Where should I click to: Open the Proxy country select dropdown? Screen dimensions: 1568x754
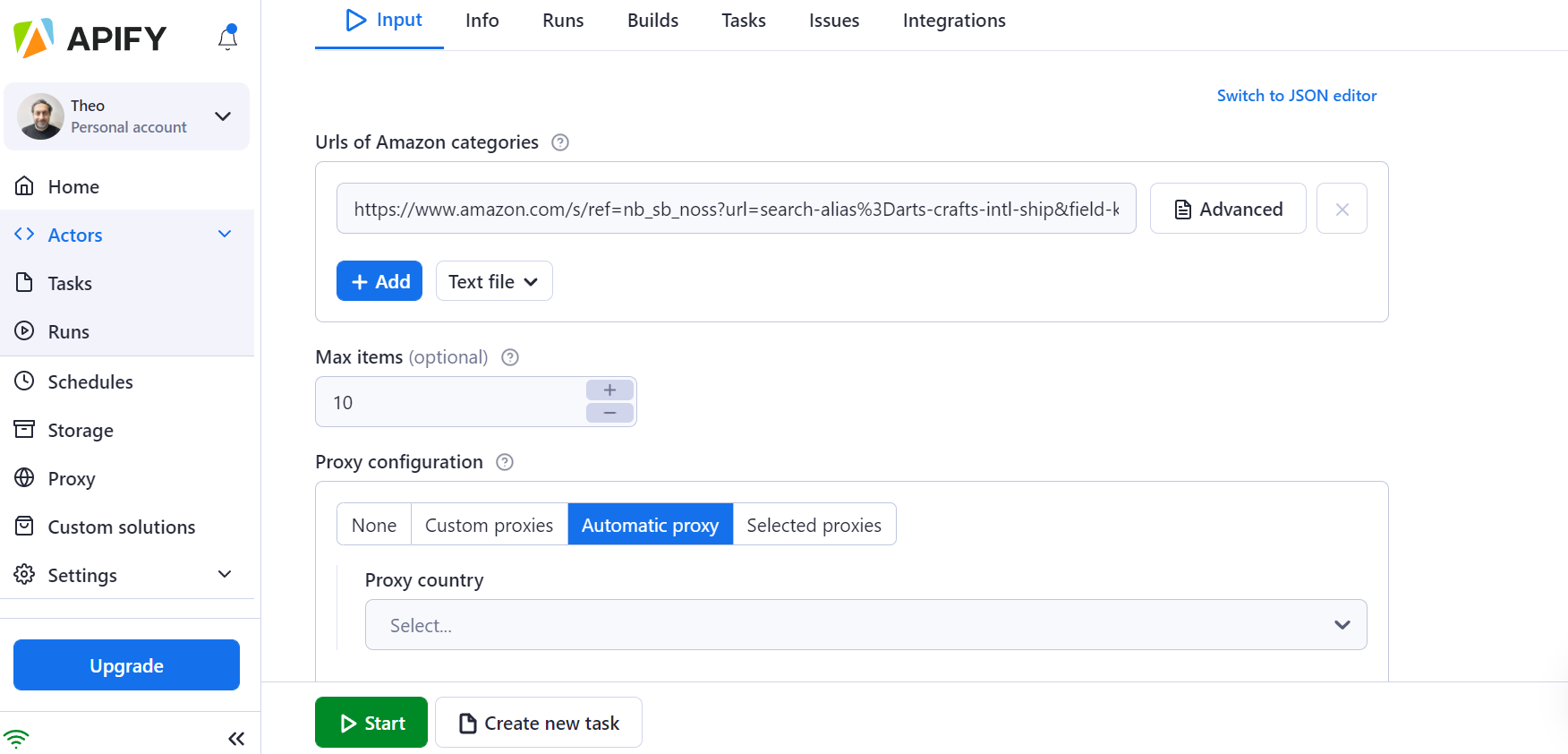coord(865,625)
